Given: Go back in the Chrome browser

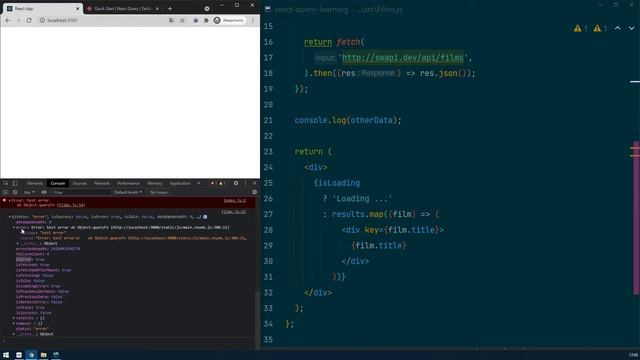Looking at the screenshot, I should (x=8, y=20).
